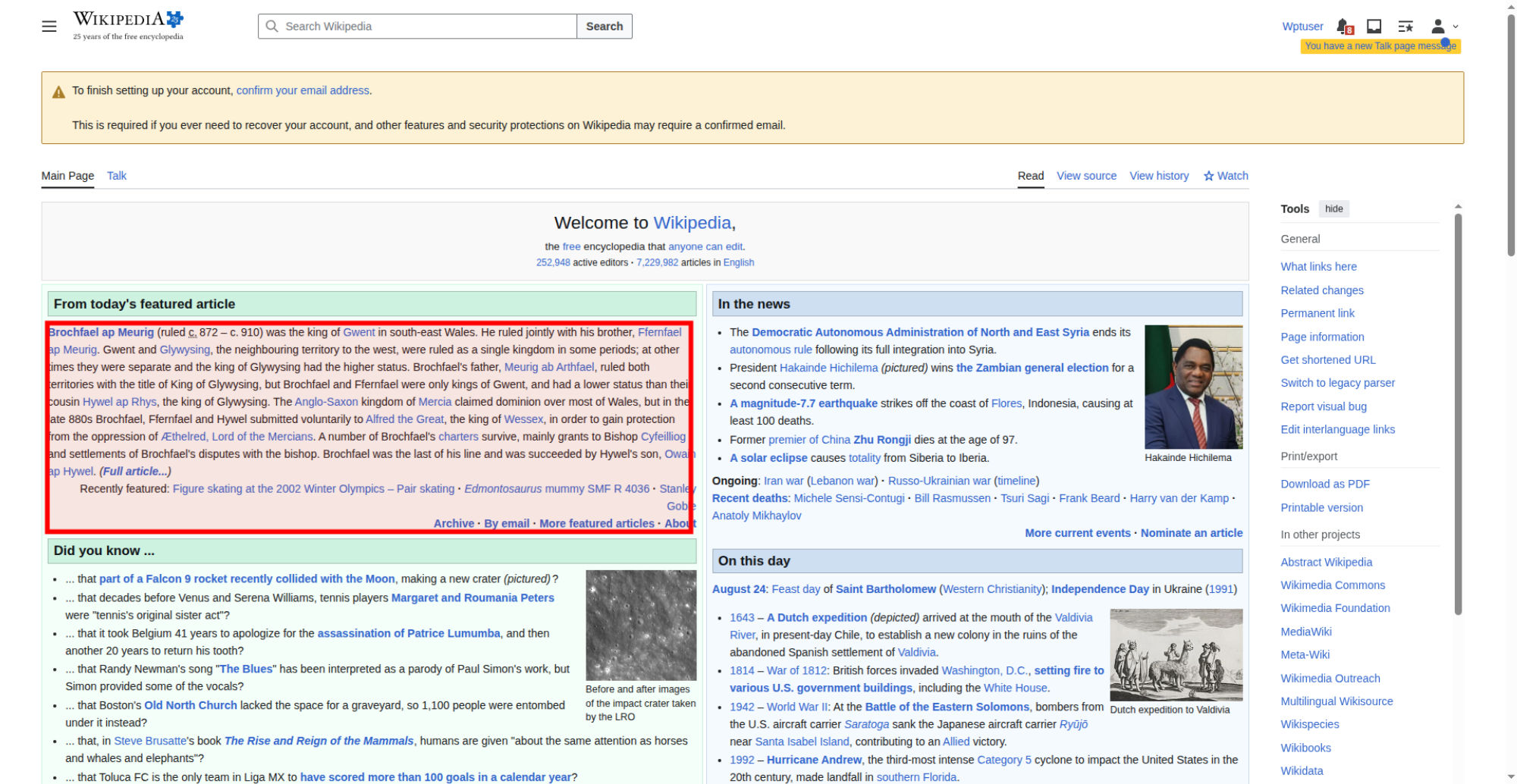Viewport: 1517px width, 784px height.
Task: Open the View history tab
Action: [x=1159, y=176]
